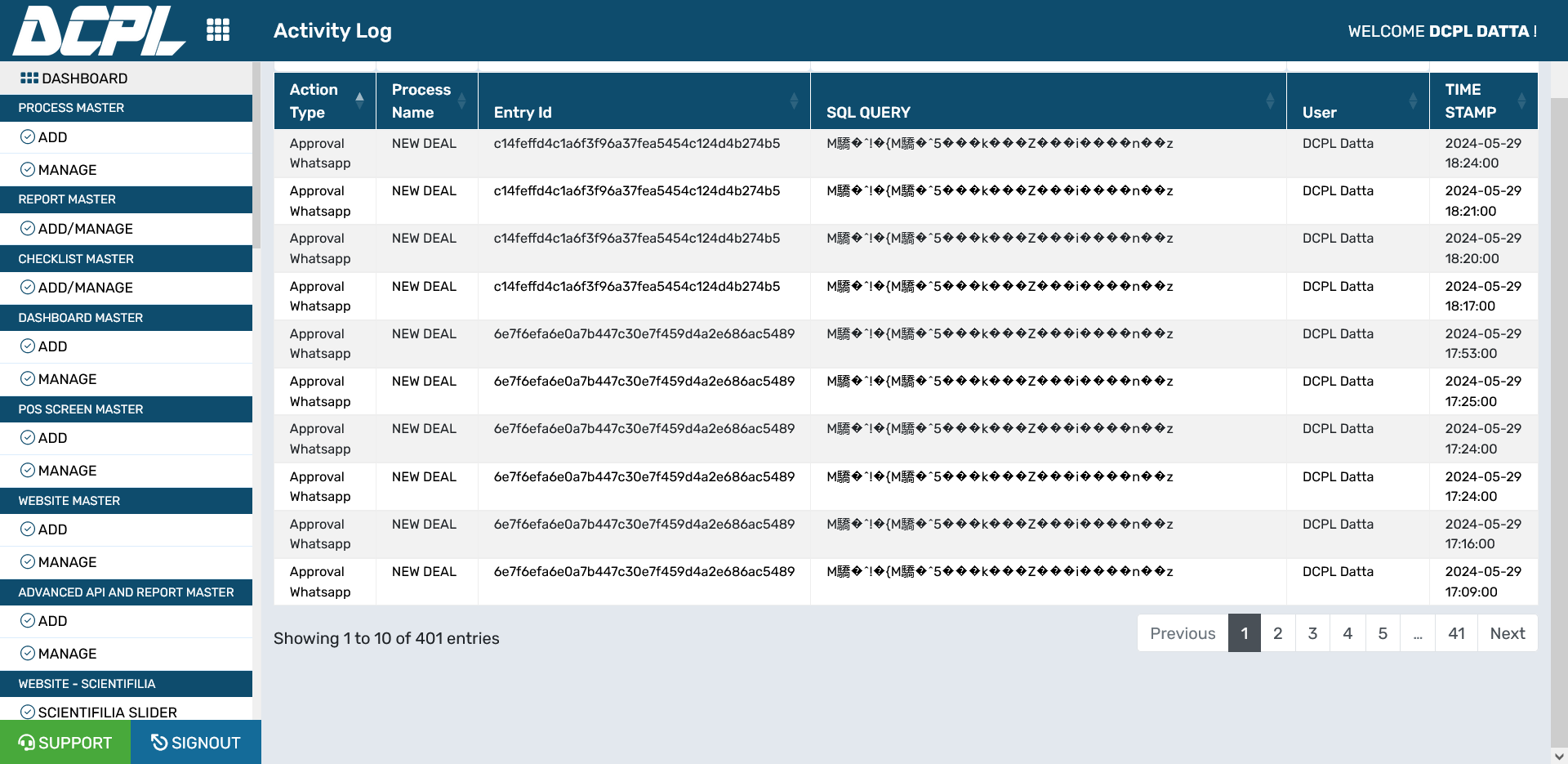Click the check icon beside Website Master ADD
This screenshot has width=1568, height=764.
click(x=28, y=529)
